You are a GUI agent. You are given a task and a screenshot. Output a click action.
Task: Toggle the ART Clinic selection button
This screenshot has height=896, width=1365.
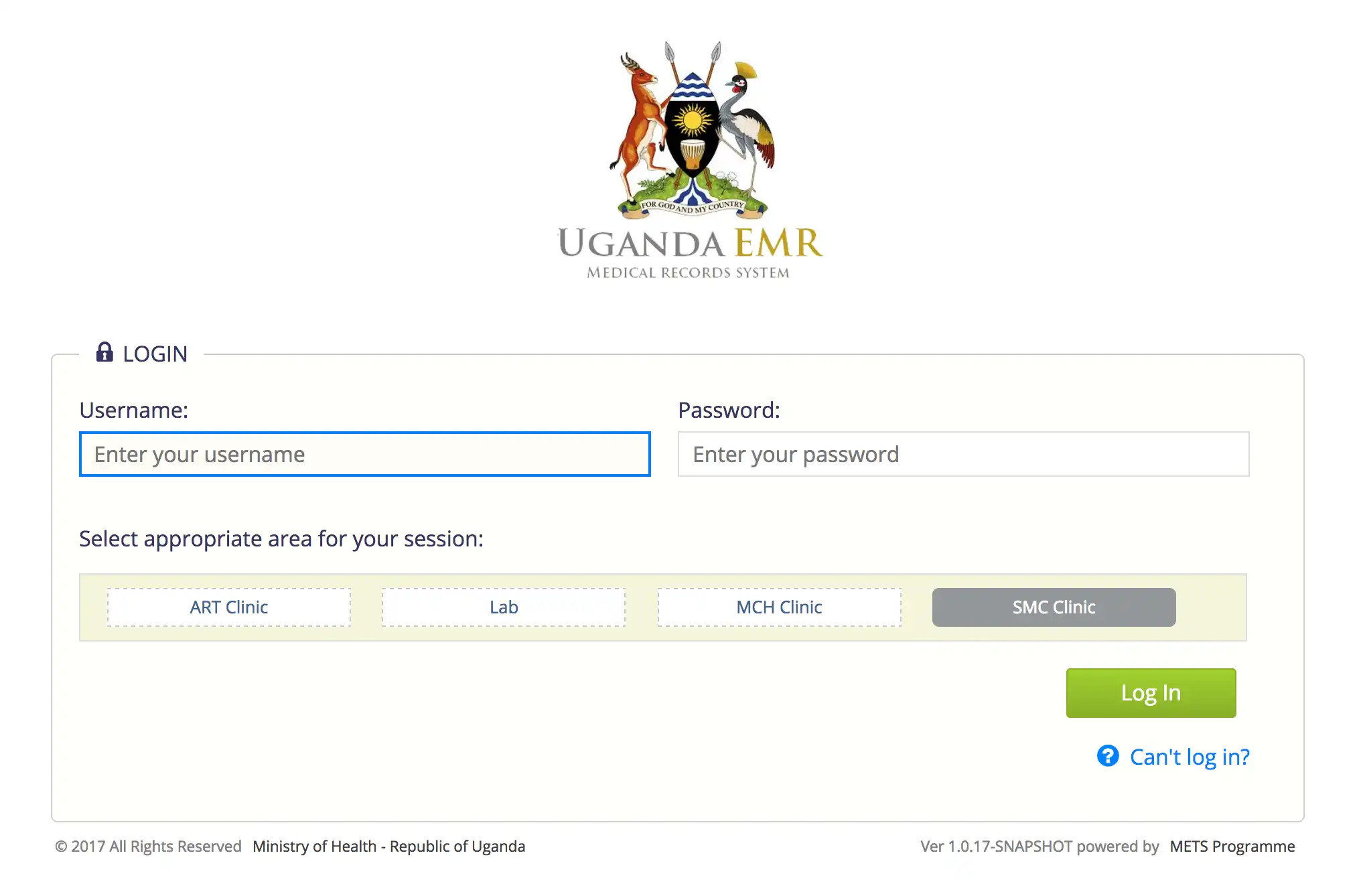coord(229,607)
